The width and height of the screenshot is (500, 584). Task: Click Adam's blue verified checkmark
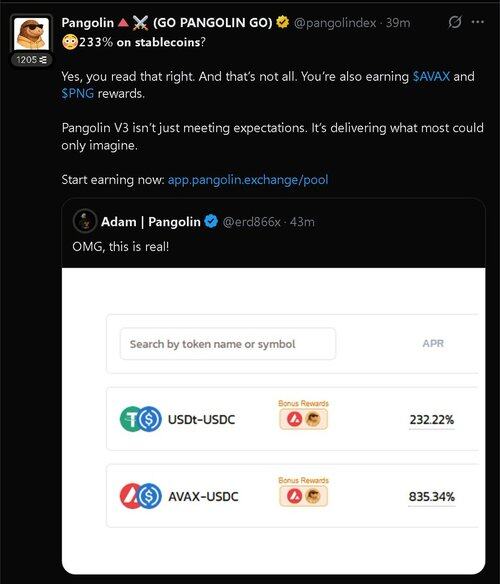pos(211,222)
